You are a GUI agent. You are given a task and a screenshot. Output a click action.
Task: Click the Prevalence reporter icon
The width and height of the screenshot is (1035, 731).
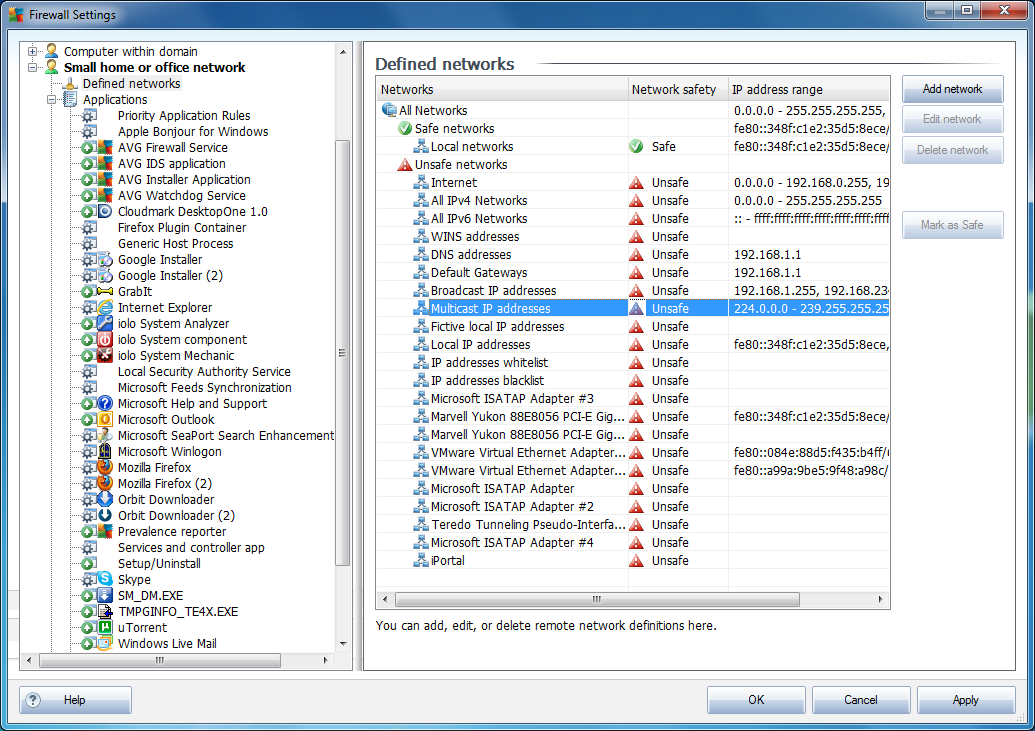[105, 532]
